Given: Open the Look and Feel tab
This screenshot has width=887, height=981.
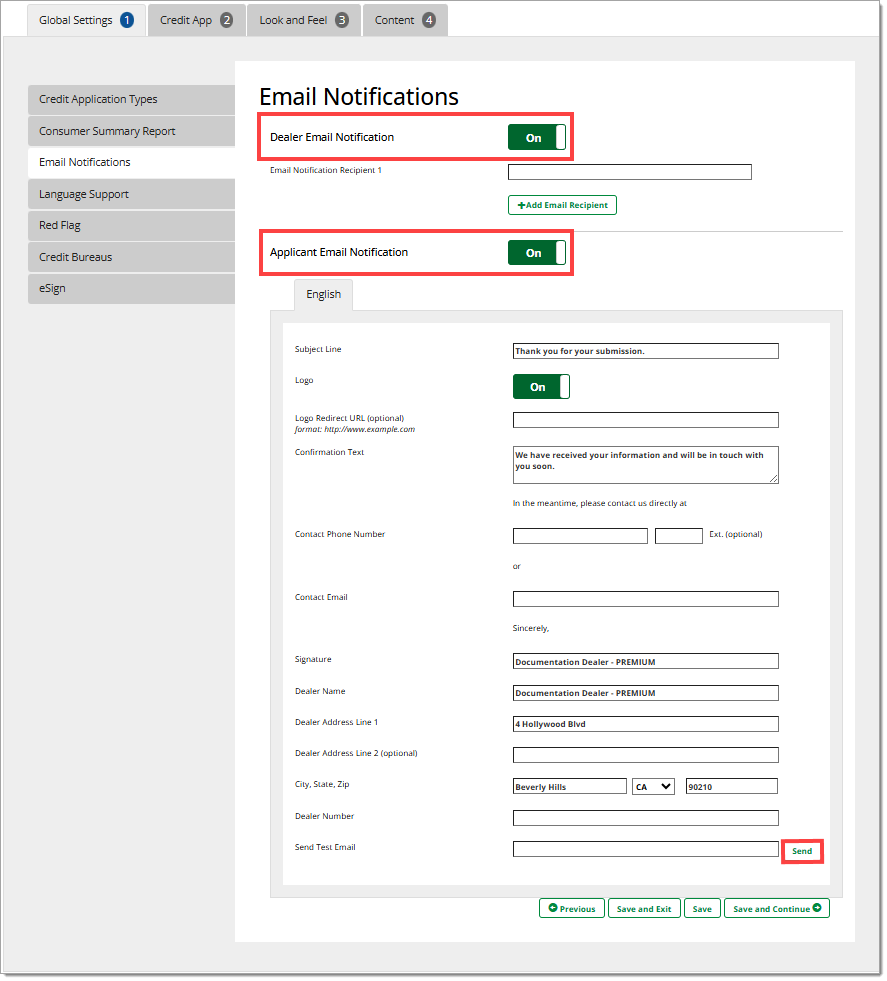Looking at the screenshot, I should click(303, 20).
